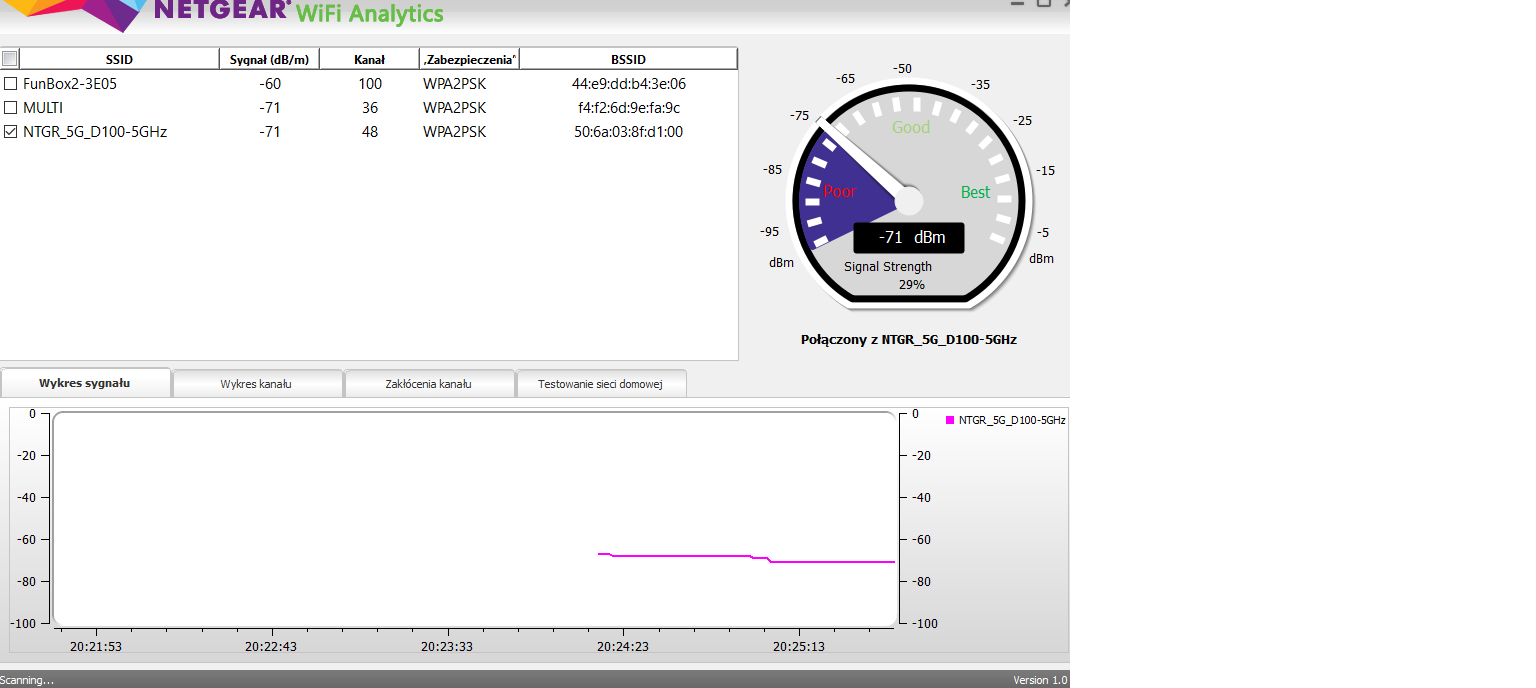Screen dimensions: 1536x688
Task: Click the magenta signal line in the chart
Action: (680, 555)
